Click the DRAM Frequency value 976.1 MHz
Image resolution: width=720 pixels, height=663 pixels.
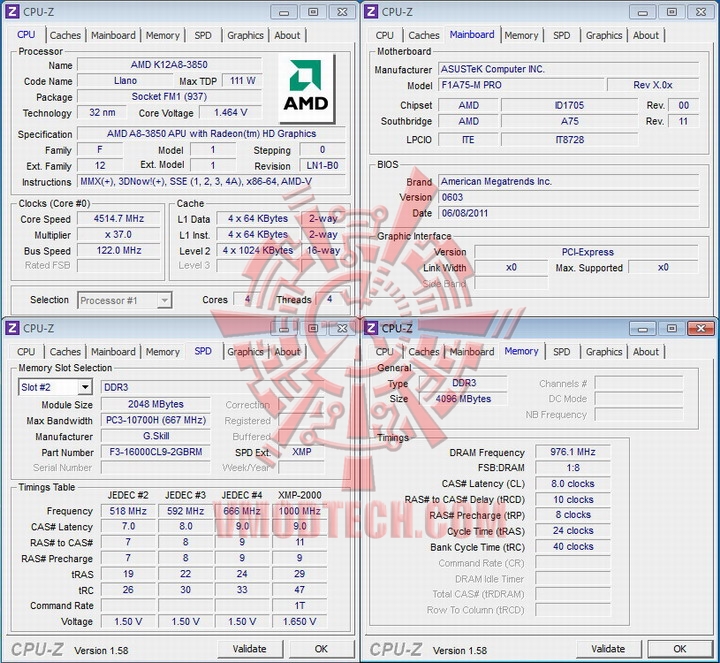pyautogui.click(x=573, y=452)
